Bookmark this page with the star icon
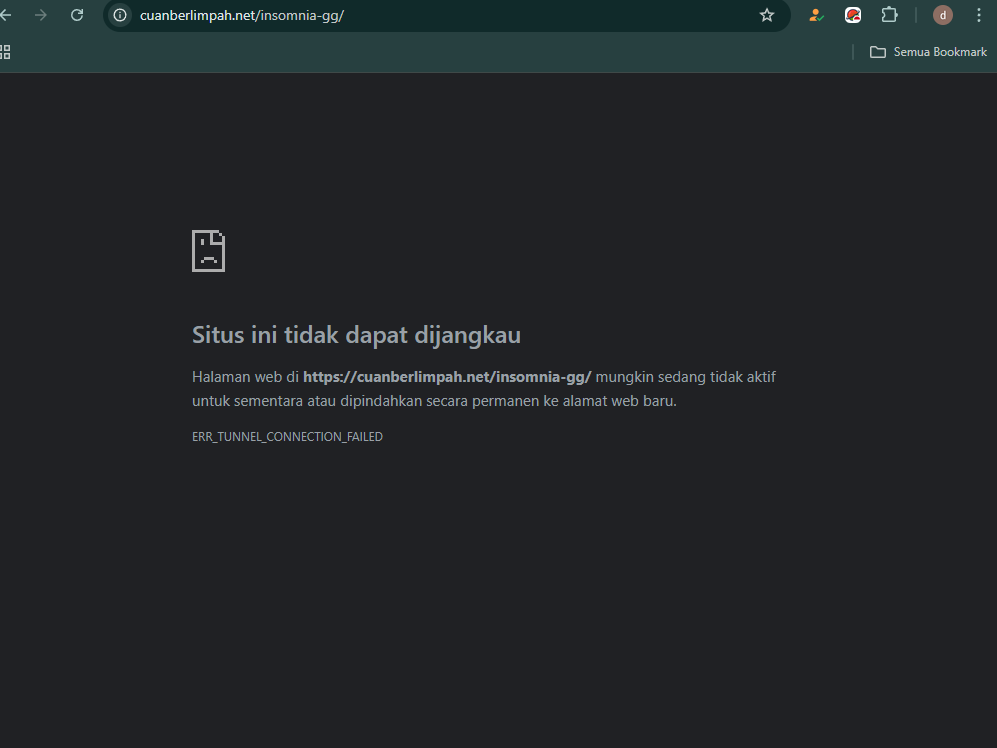The height and width of the screenshot is (748, 997). pos(767,15)
